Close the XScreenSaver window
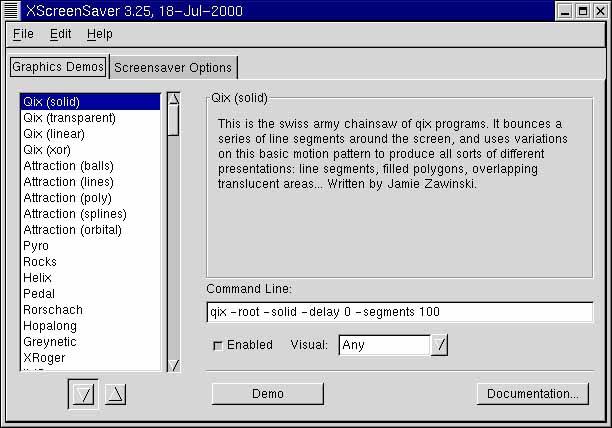The image size is (612, 428). (x=599, y=10)
